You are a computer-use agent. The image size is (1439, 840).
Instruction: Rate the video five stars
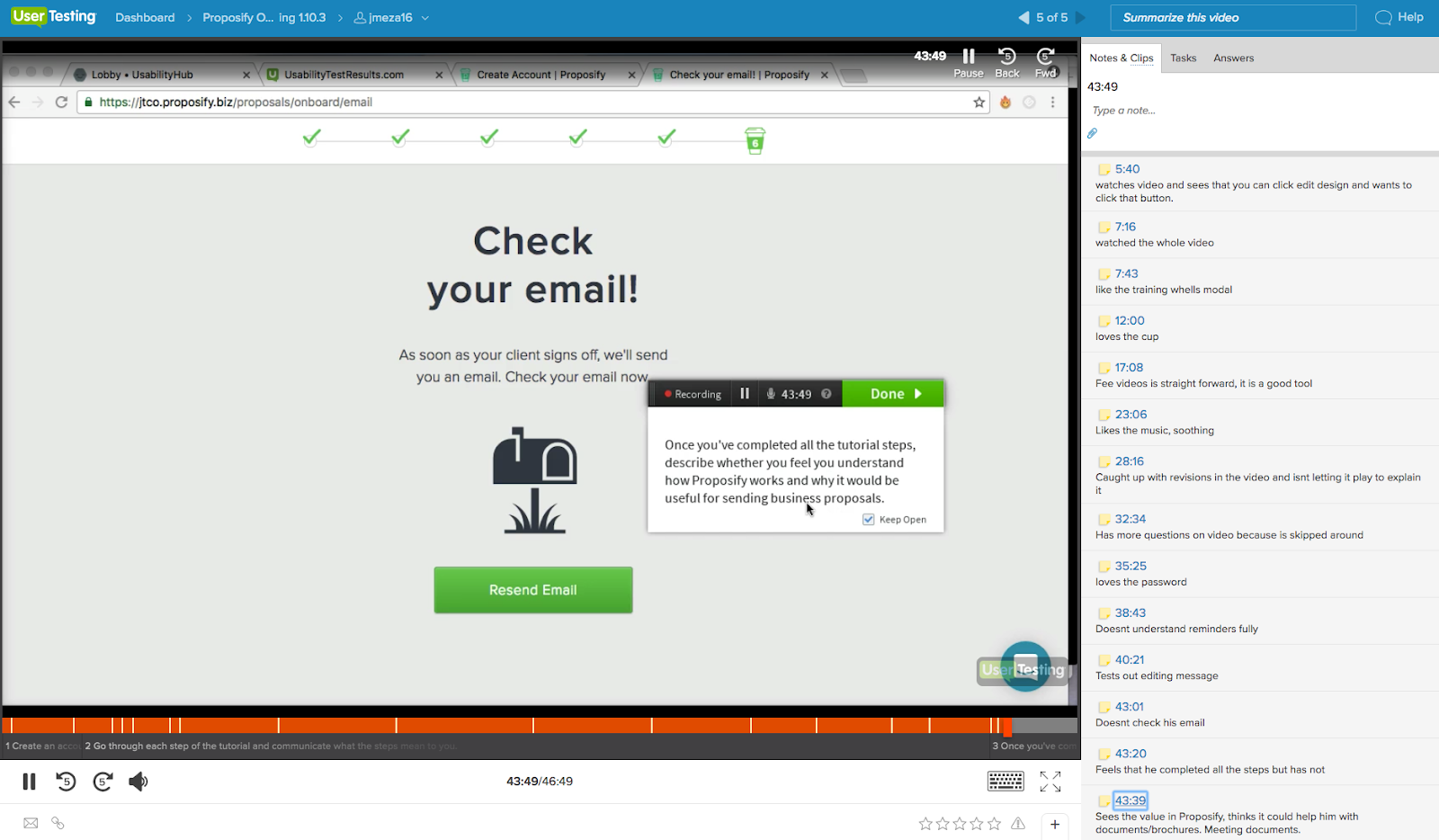(994, 823)
